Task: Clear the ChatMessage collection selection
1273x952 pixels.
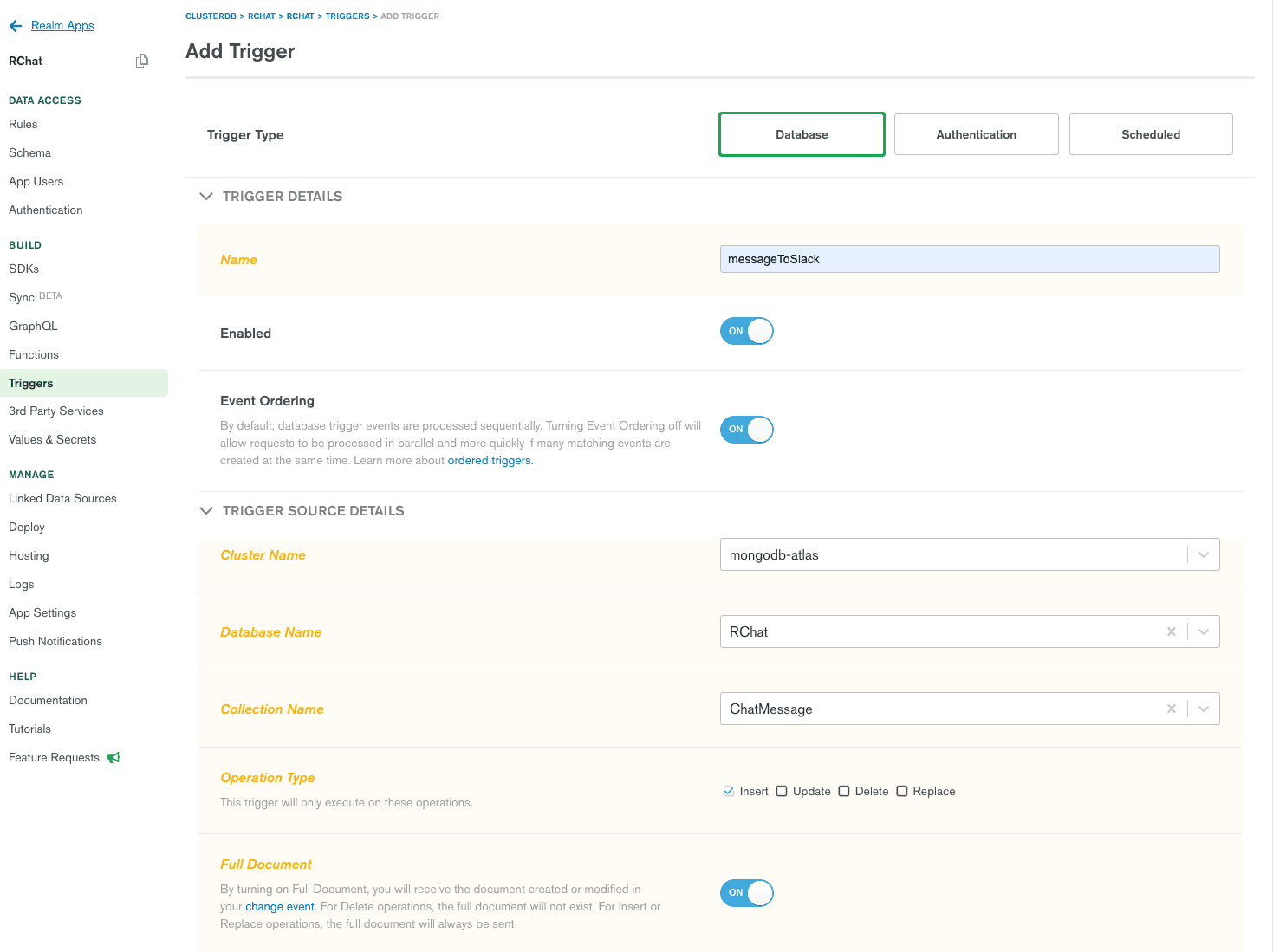Action: pos(1172,709)
